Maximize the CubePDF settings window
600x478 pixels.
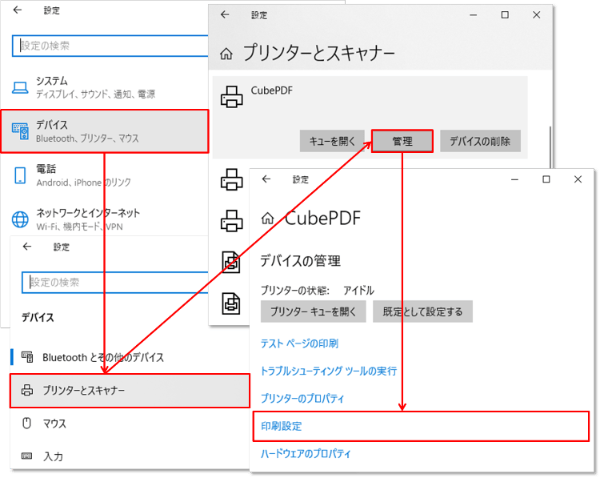(x=546, y=179)
